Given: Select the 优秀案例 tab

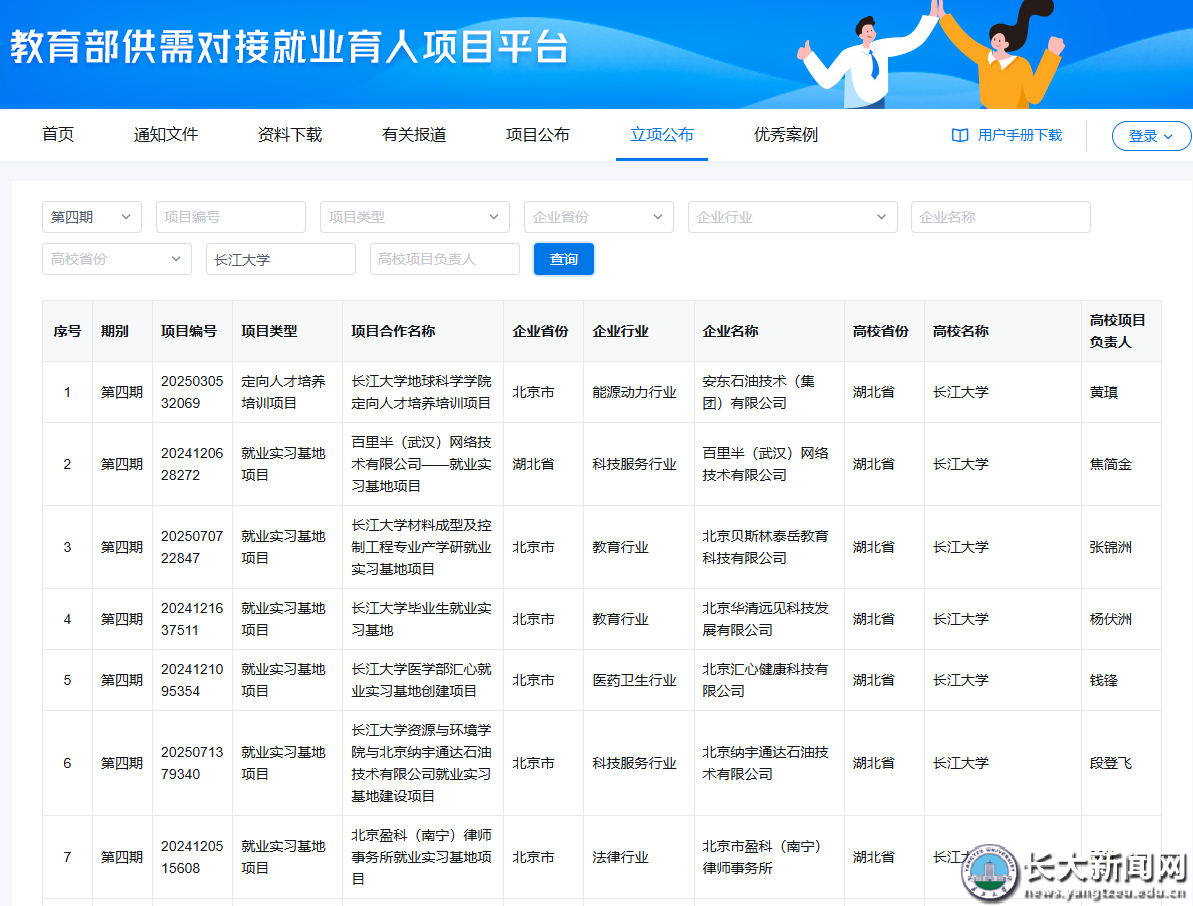Looking at the screenshot, I should (786, 135).
